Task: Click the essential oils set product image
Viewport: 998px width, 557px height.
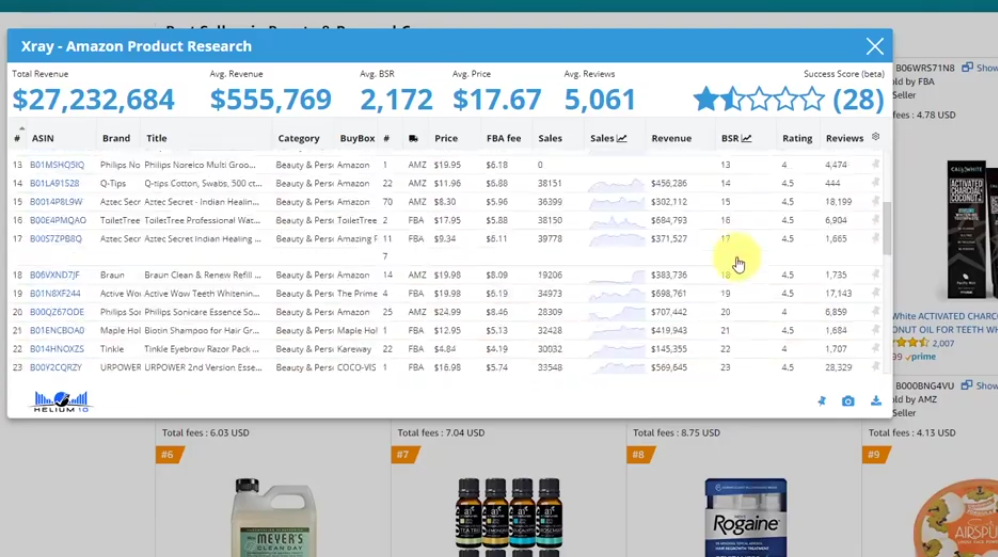Action: coord(509,517)
